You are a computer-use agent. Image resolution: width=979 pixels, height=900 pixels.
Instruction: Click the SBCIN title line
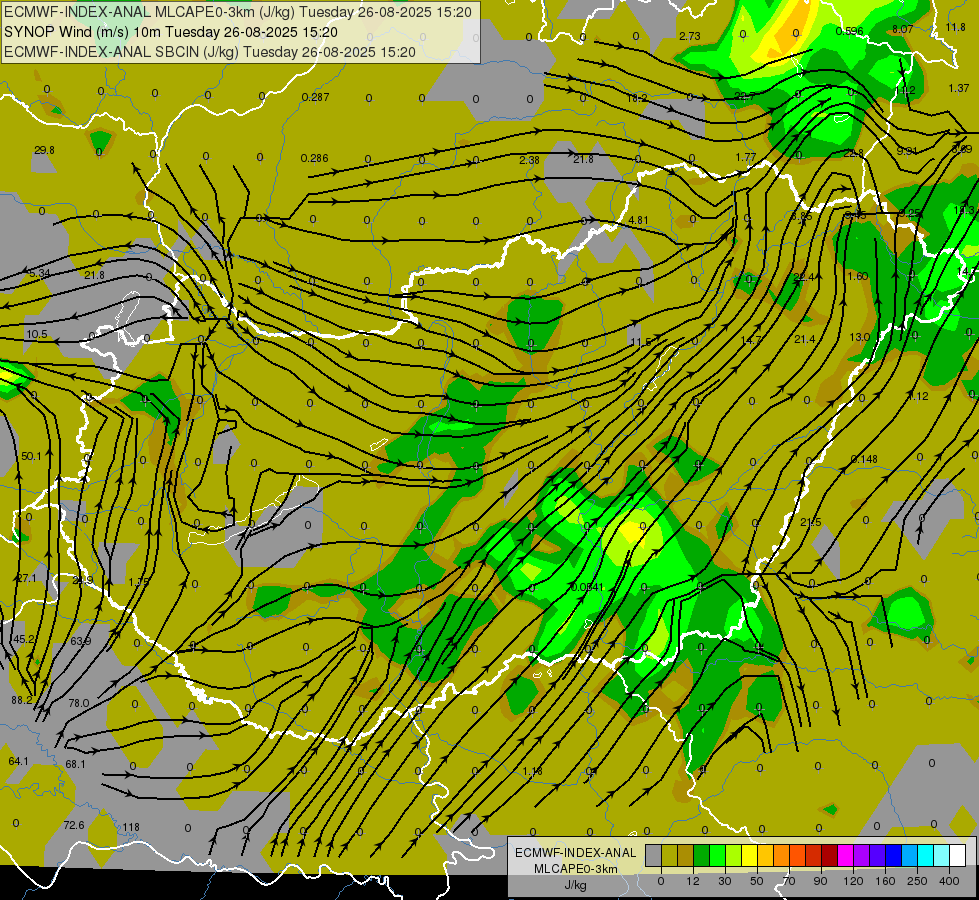pyautogui.click(x=210, y=52)
